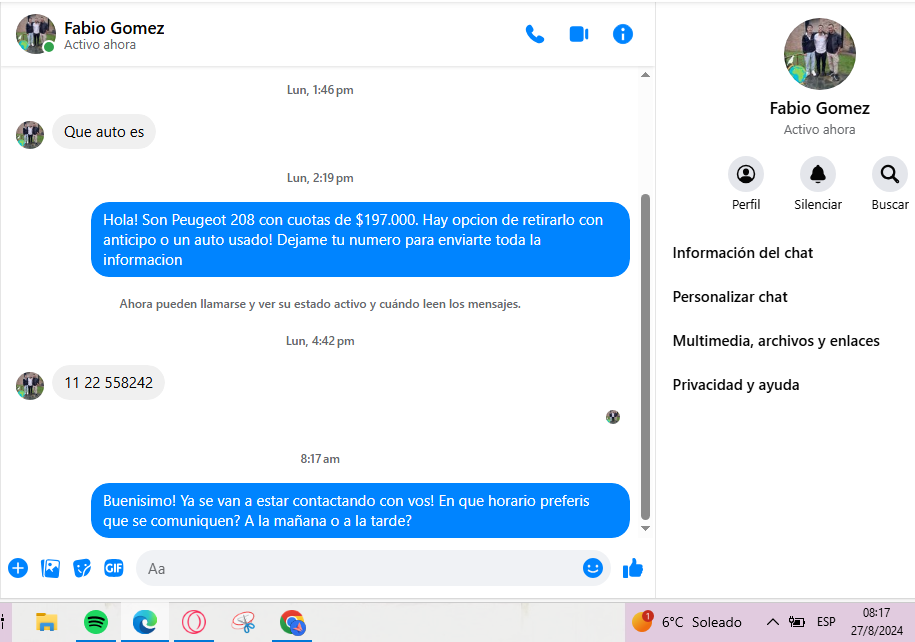915x642 pixels.
Task: Open the GIF picker
Action: point(114,568)
